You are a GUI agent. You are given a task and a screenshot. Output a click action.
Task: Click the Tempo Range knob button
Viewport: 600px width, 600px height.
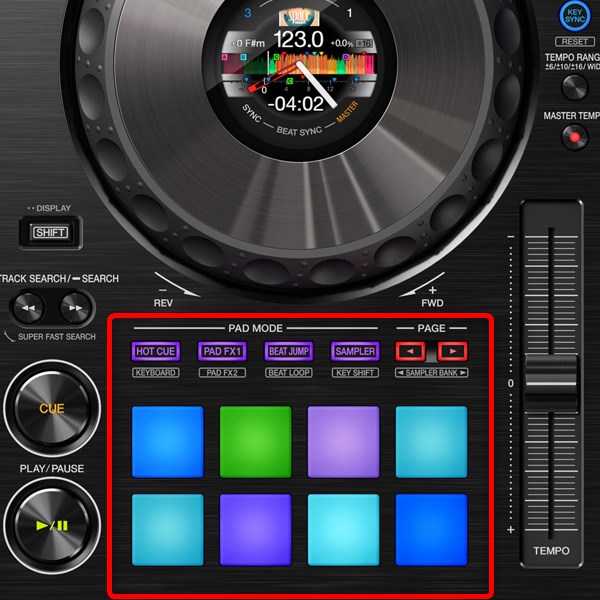point(574,87)
